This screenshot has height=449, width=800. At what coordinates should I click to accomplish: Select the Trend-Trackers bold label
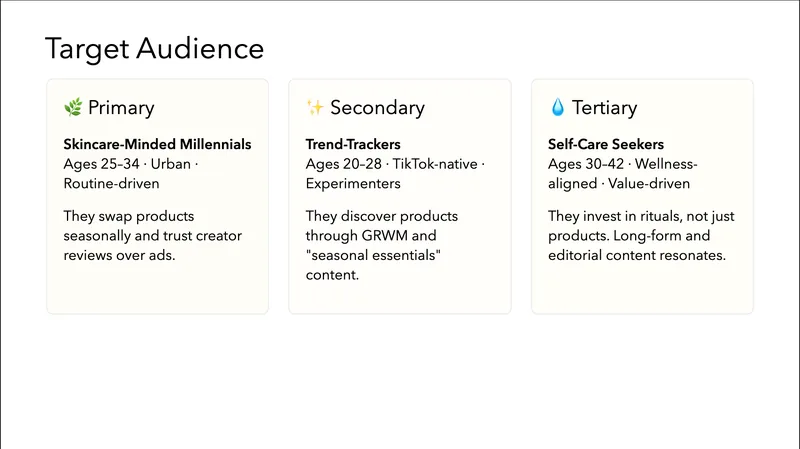[x=353, y=145]
